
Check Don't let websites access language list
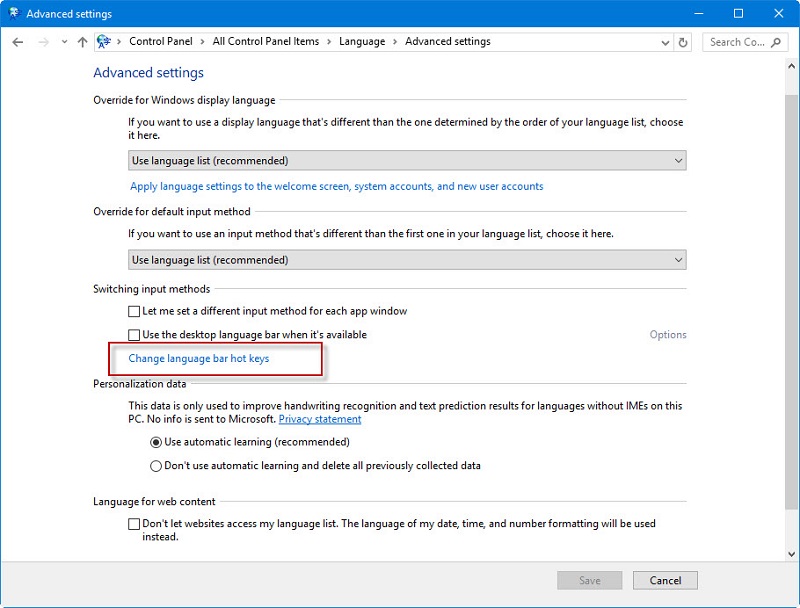134,524
